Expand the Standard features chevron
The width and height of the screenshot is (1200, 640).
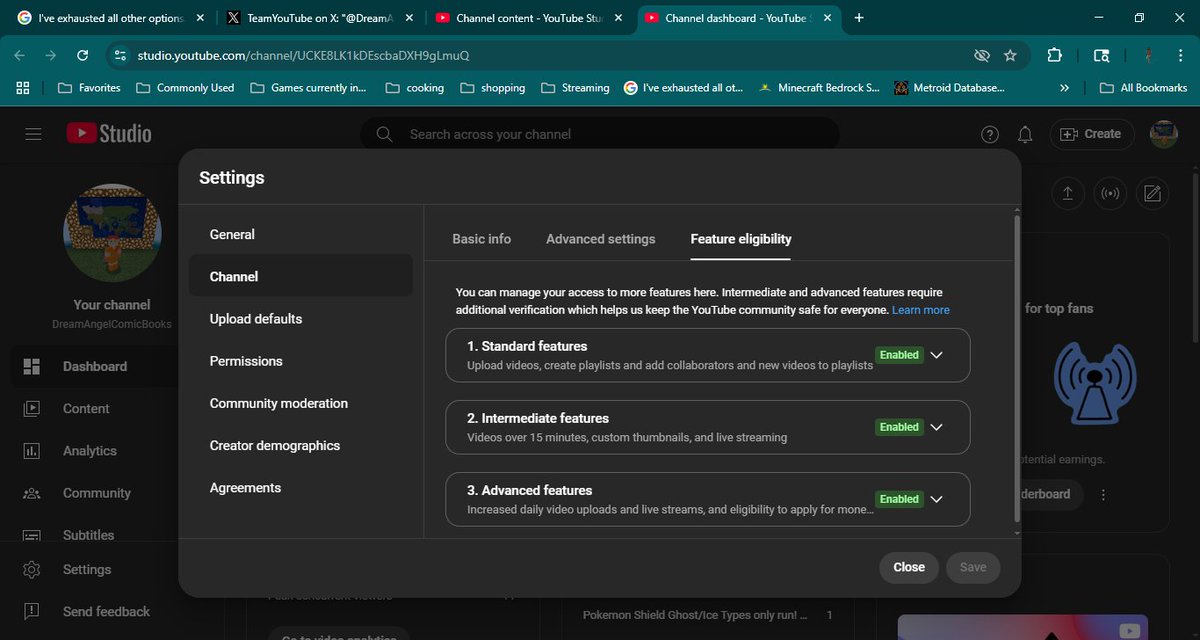pyautogui.click(x=937, y=355)
